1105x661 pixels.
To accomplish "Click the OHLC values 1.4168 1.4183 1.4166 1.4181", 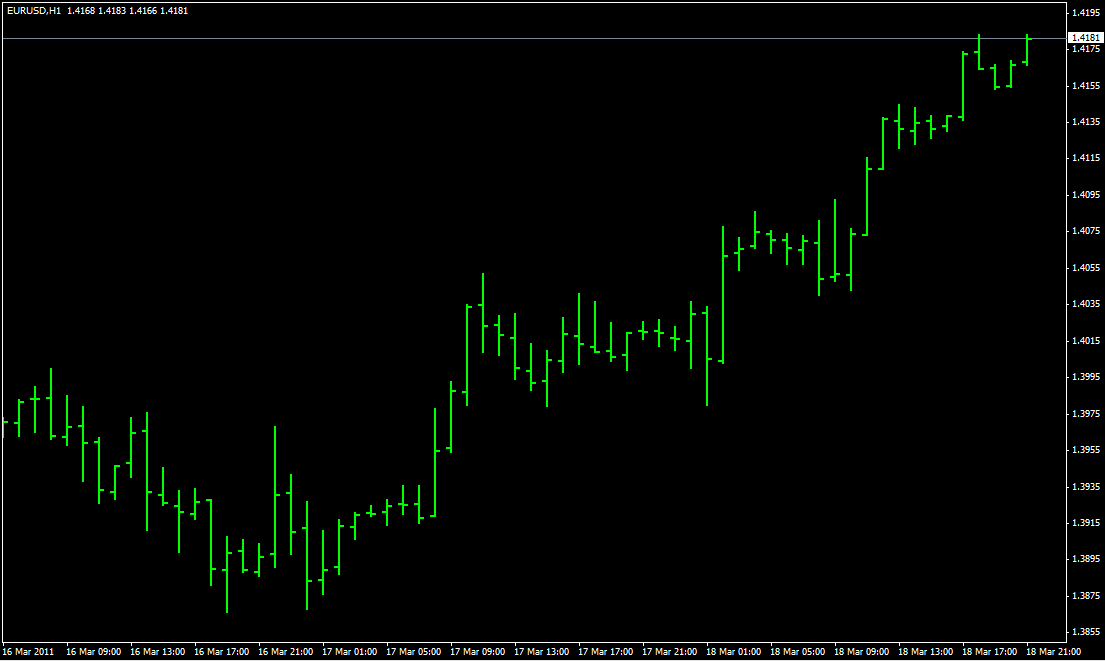I will coord(128,11).
